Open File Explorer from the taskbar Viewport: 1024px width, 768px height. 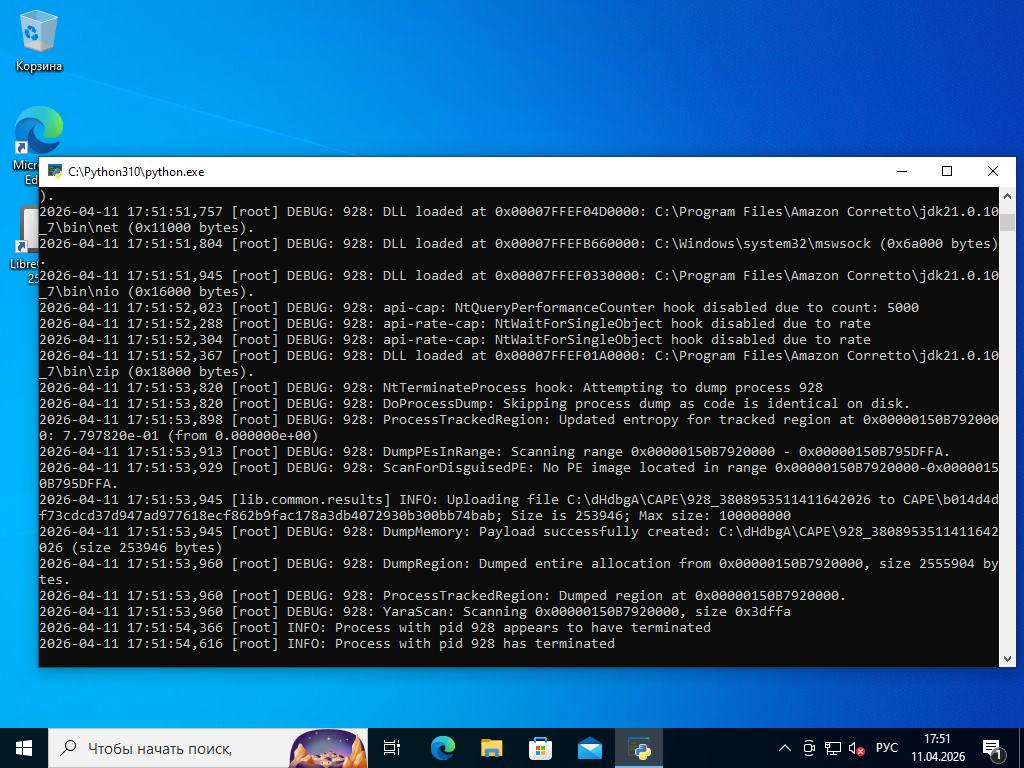(x=491, y=748)
